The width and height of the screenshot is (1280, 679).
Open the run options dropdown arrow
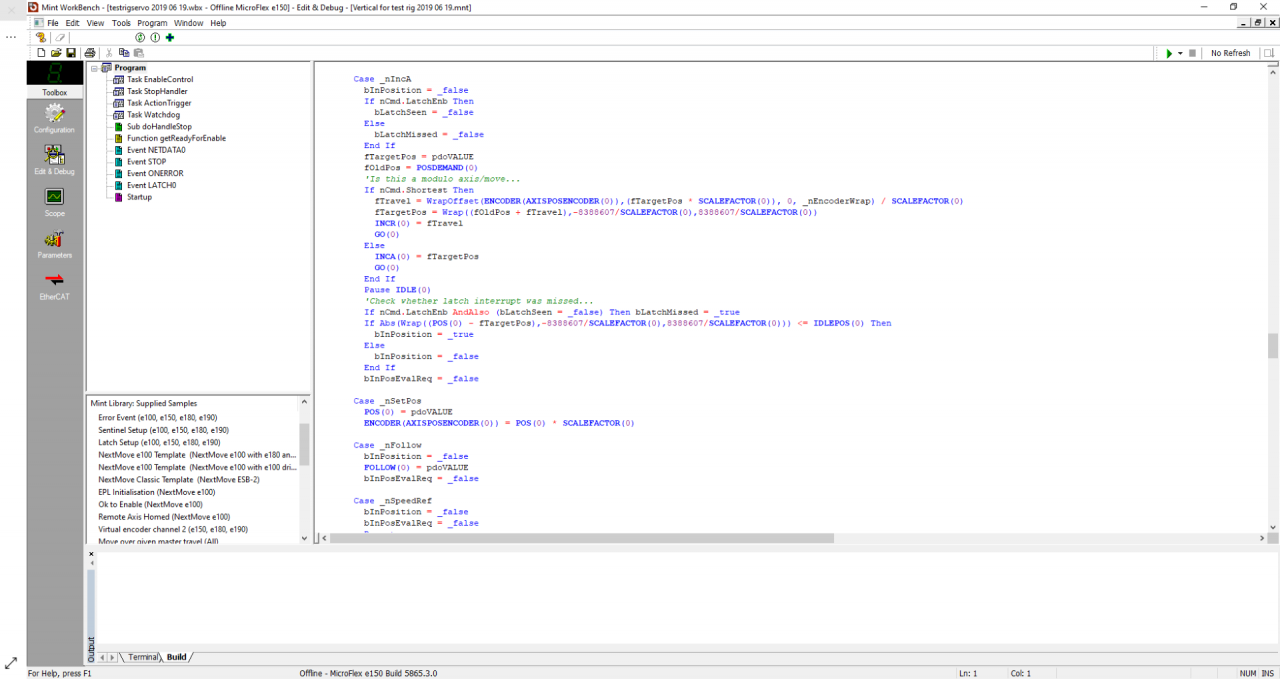click(1180, 53)
